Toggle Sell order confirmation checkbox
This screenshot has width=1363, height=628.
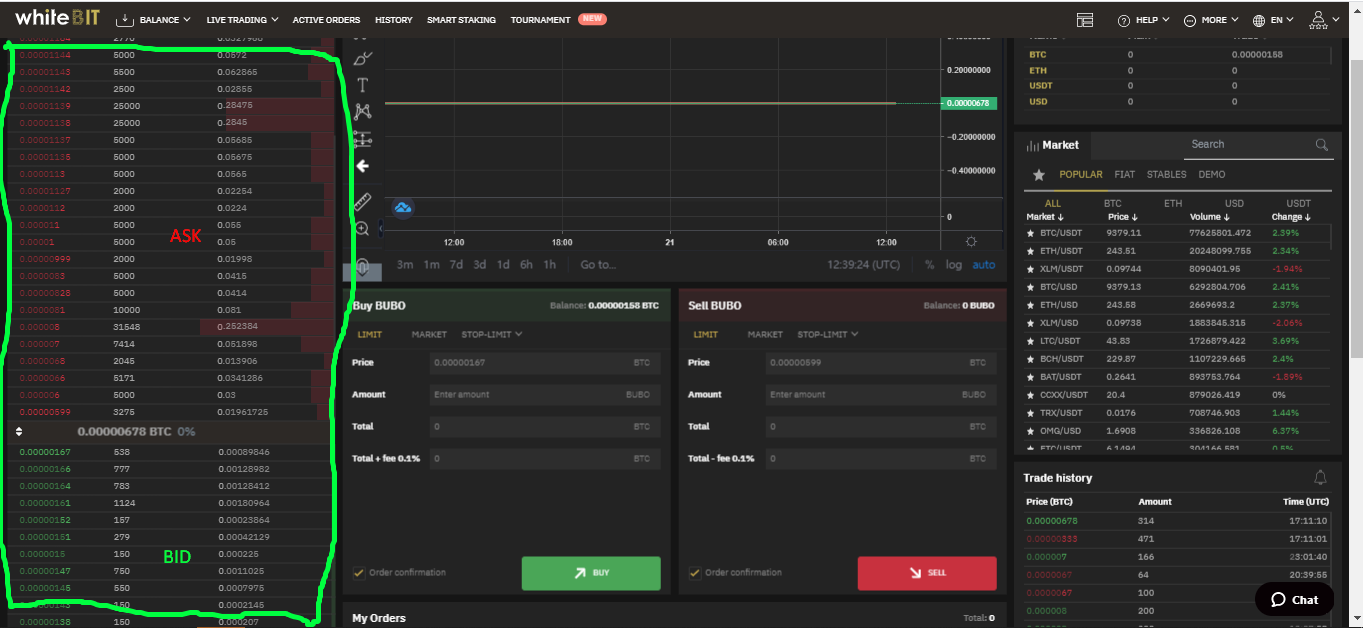pyautogui.click(x=694, y=573)
